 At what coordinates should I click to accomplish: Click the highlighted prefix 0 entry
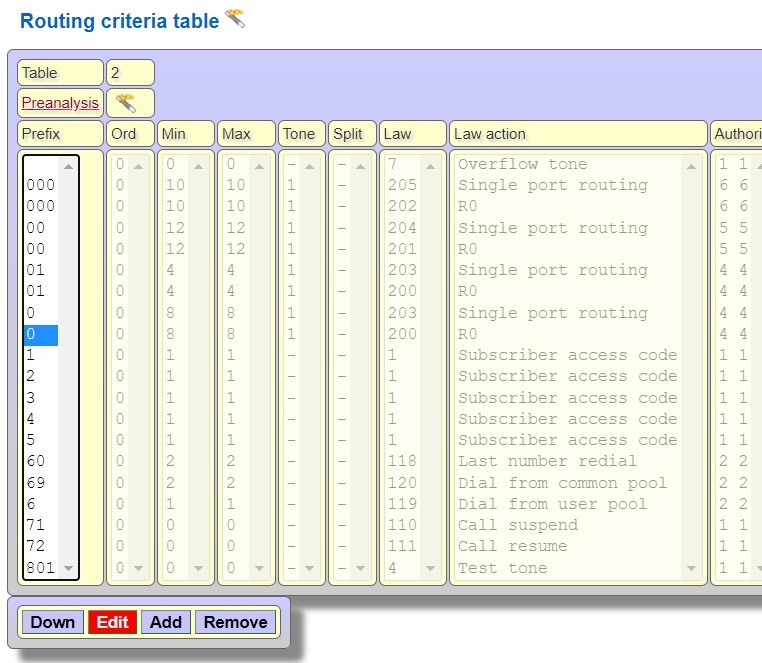coord(40,334)
